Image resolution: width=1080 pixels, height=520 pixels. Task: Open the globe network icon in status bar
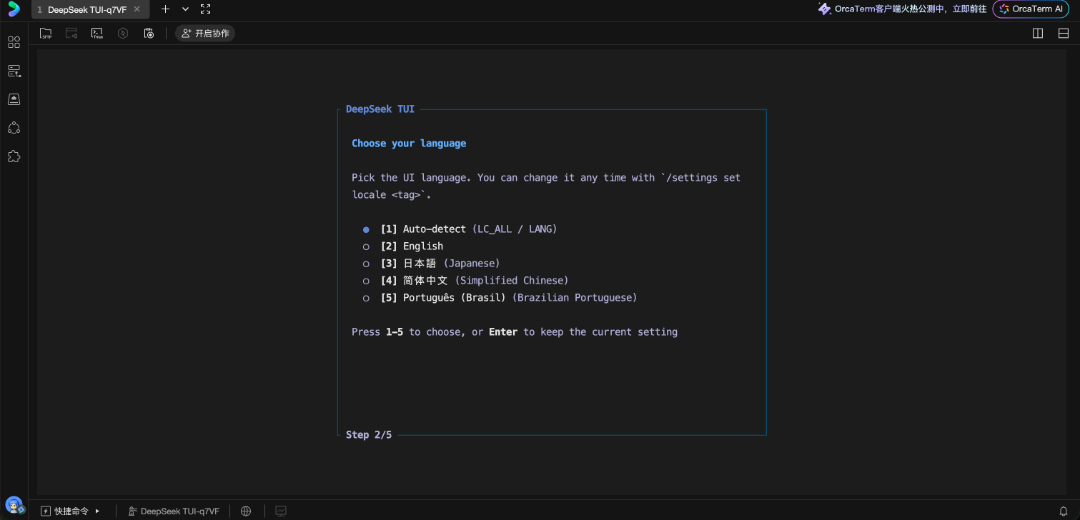point(246,511)
